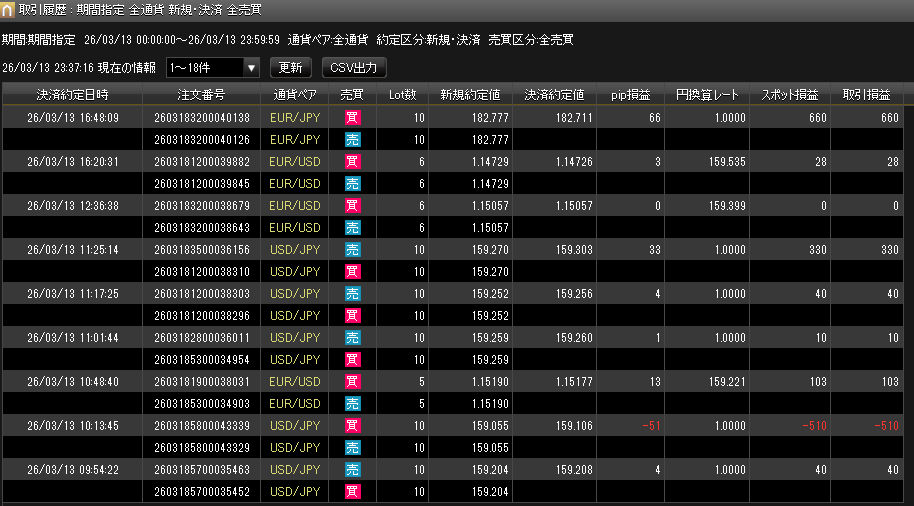Click the 円換算レート column header
The width and height of the screenshot is (914, 506).
(x=707, y=95)
